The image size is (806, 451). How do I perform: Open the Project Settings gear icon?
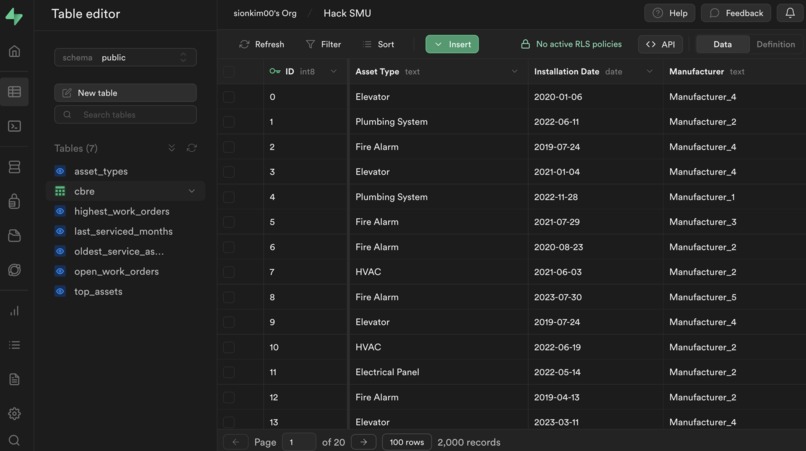[14, 413]
